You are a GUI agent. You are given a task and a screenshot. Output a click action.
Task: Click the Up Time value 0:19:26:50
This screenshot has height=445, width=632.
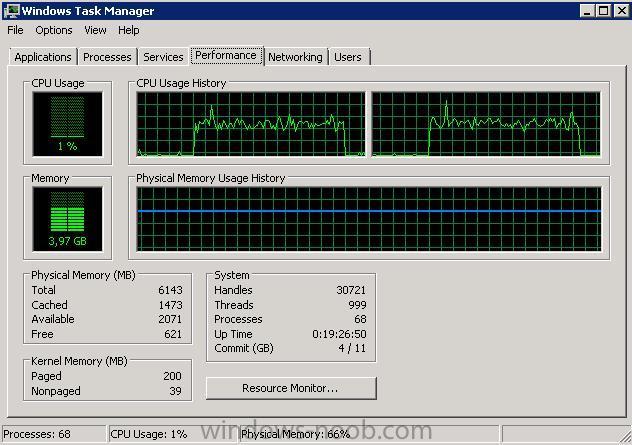[339, 334]
